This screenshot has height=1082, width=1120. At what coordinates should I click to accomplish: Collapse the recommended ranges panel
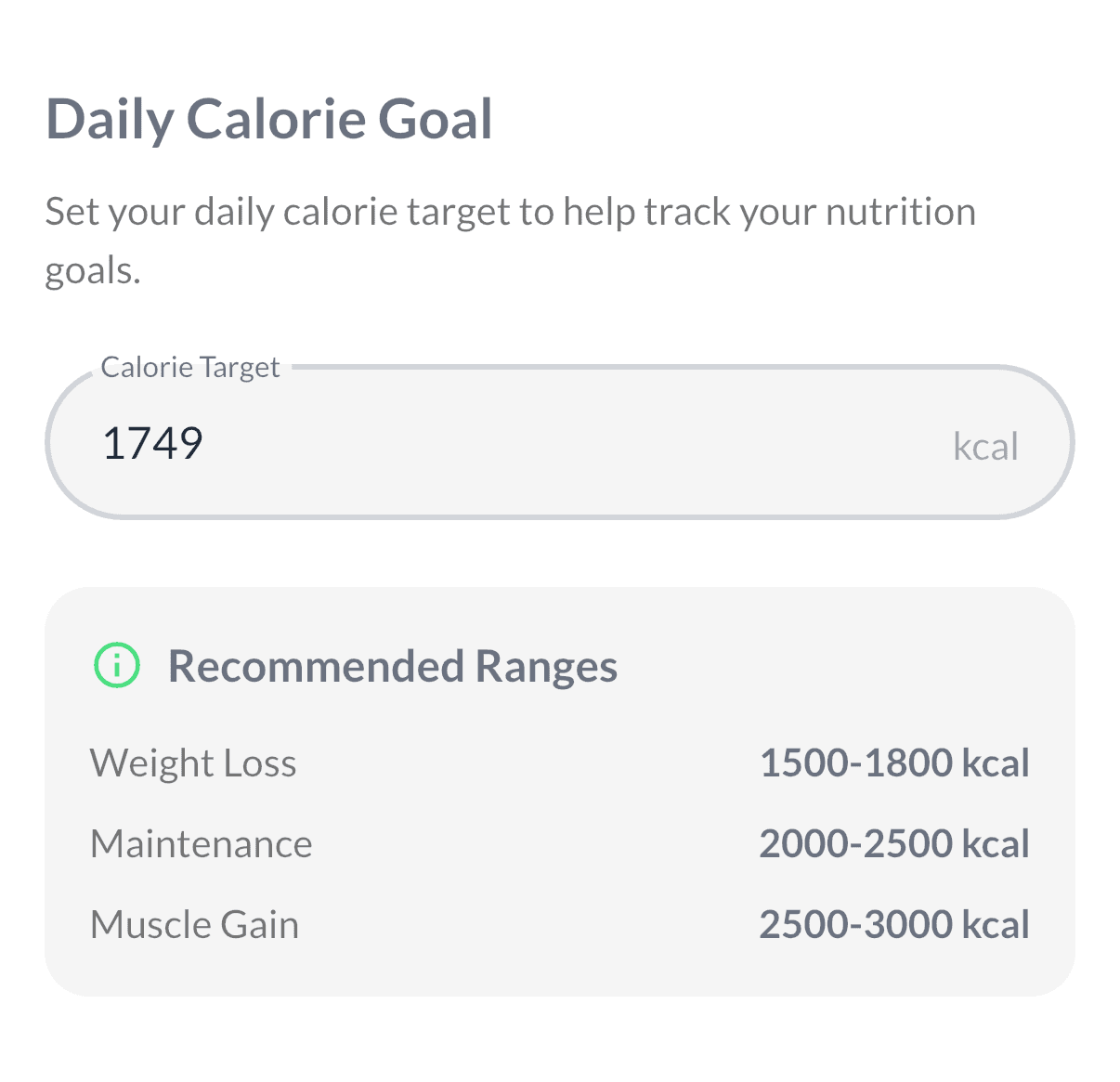[392, 665]
